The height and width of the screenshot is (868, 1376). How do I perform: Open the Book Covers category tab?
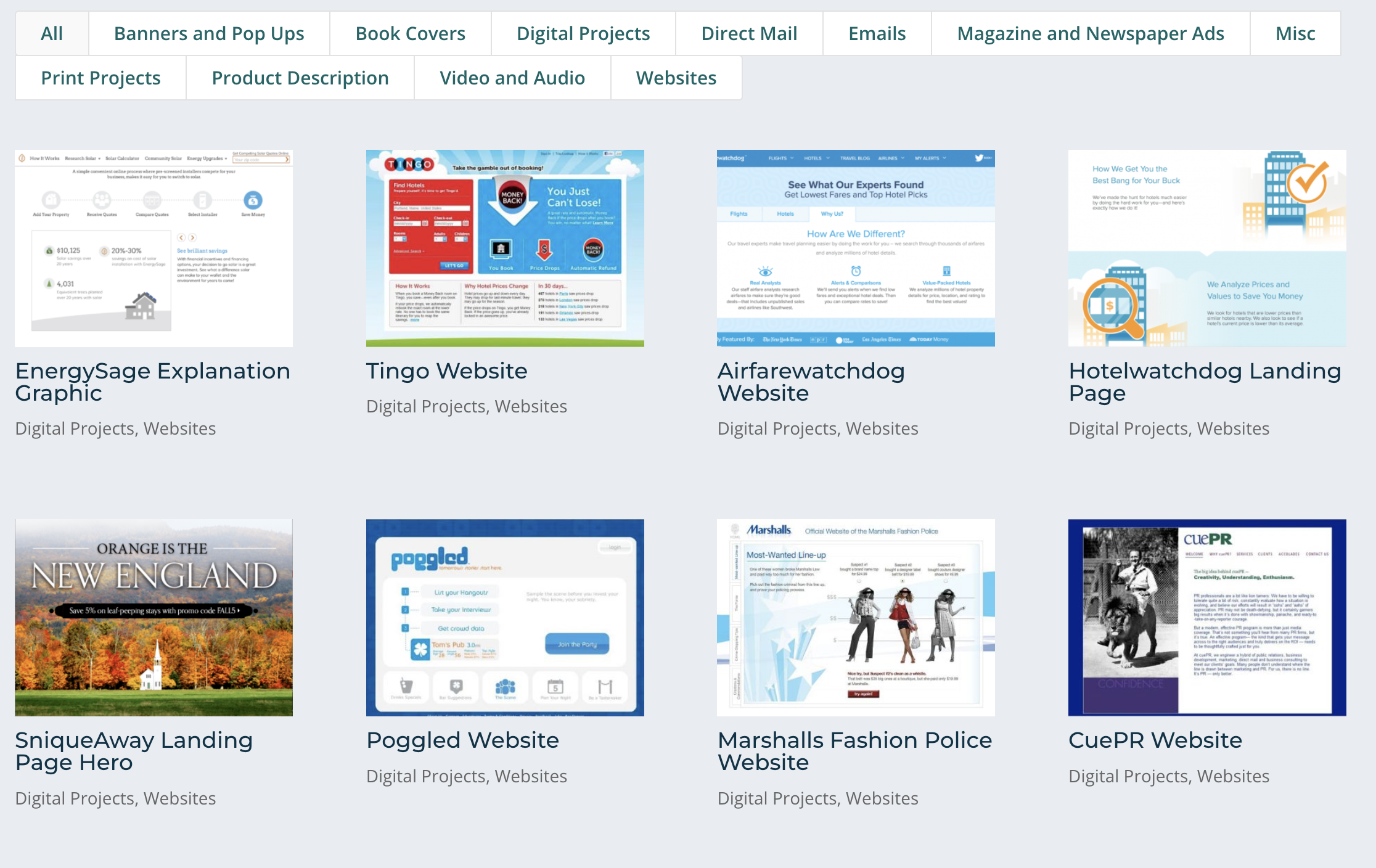411,33
